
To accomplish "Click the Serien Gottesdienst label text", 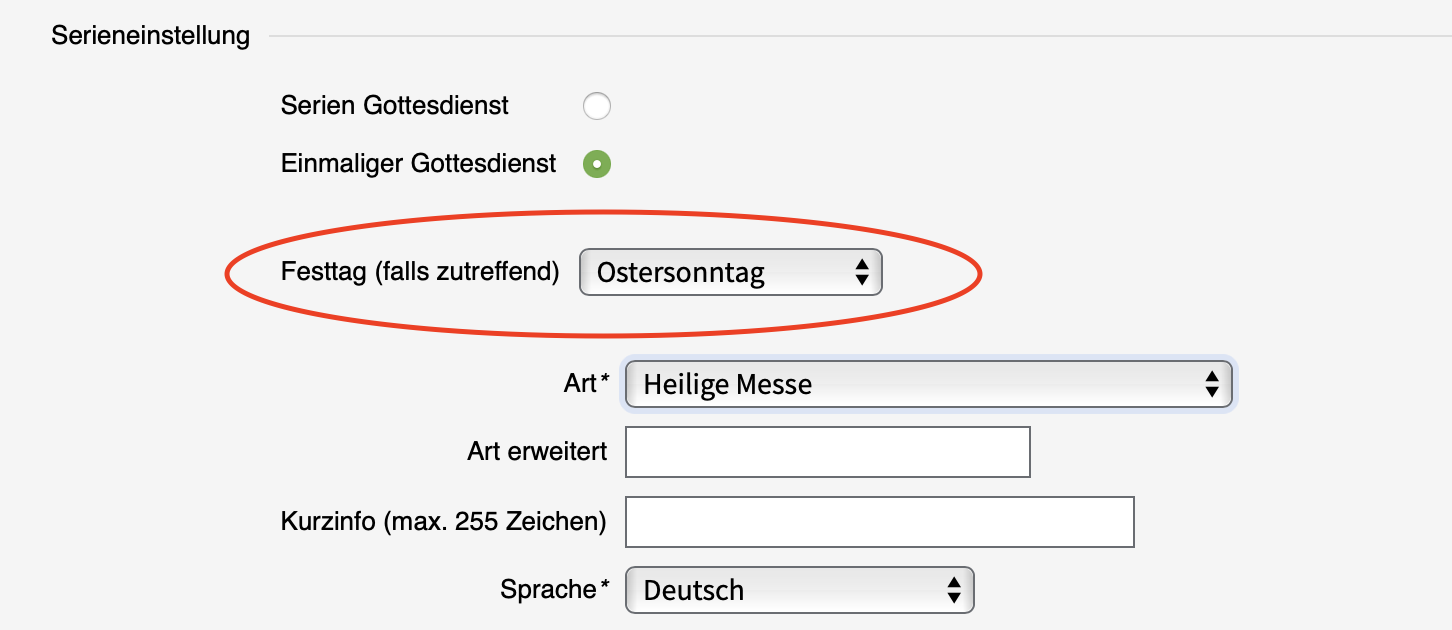I will (x=395, y=105).
